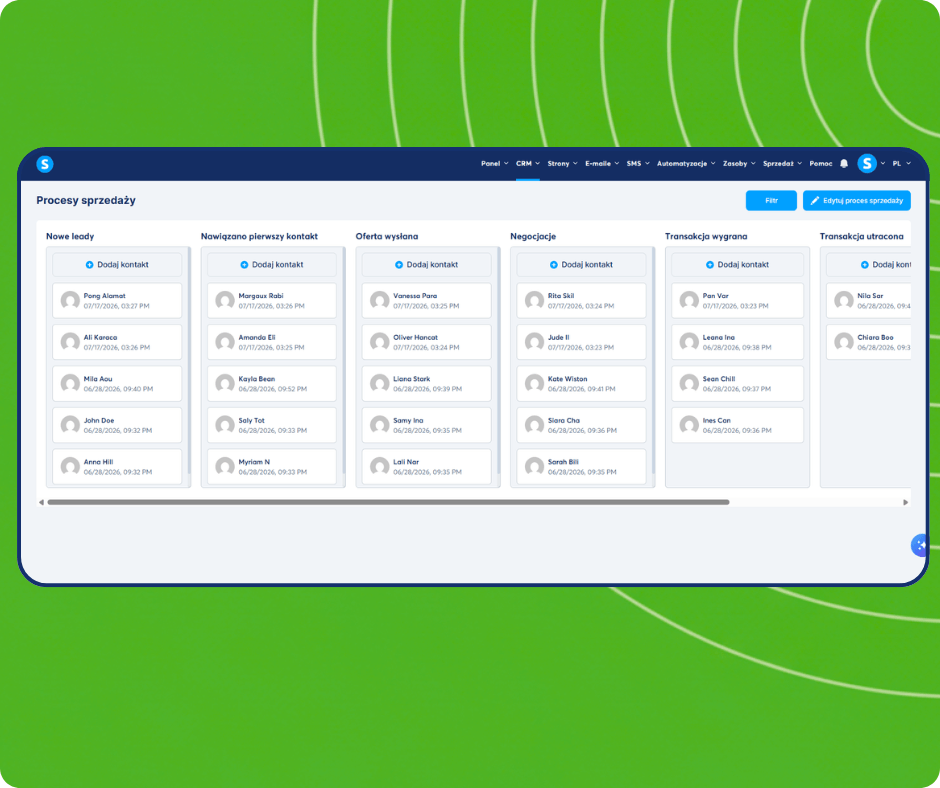Screen dimensions: 940x788
Task: Click Pong Alamat's avatar icon
Action: (70, 300)
